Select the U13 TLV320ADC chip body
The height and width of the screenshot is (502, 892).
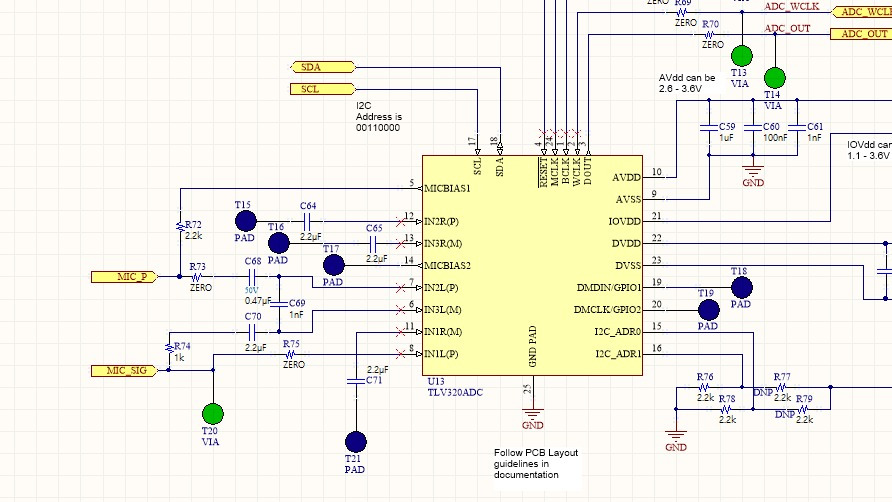pyautogui.click(x=532, y=265)
